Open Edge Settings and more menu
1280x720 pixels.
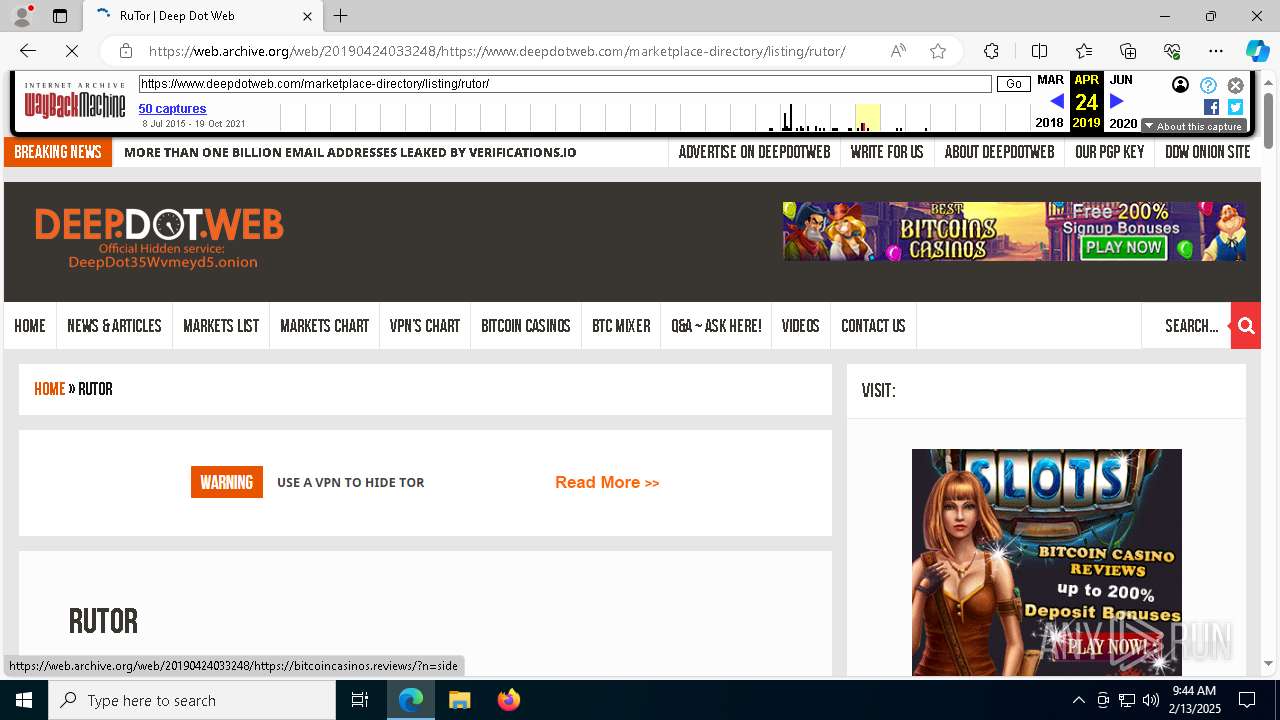[x=1216, y=51]
